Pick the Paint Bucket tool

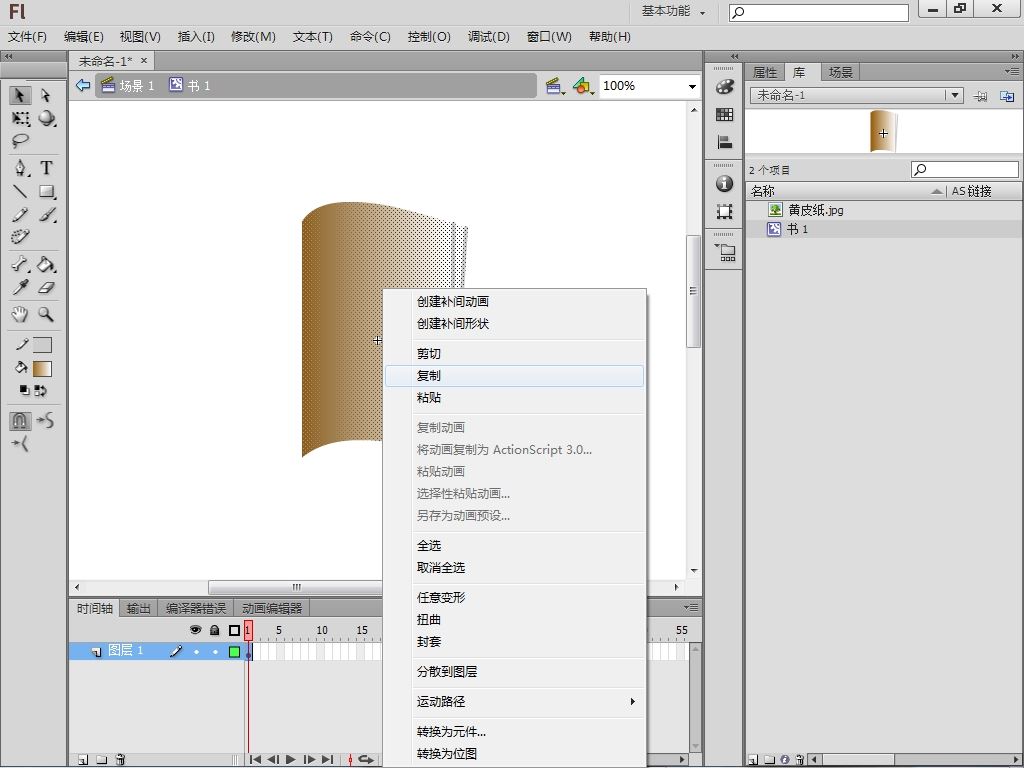coord(46,265)
